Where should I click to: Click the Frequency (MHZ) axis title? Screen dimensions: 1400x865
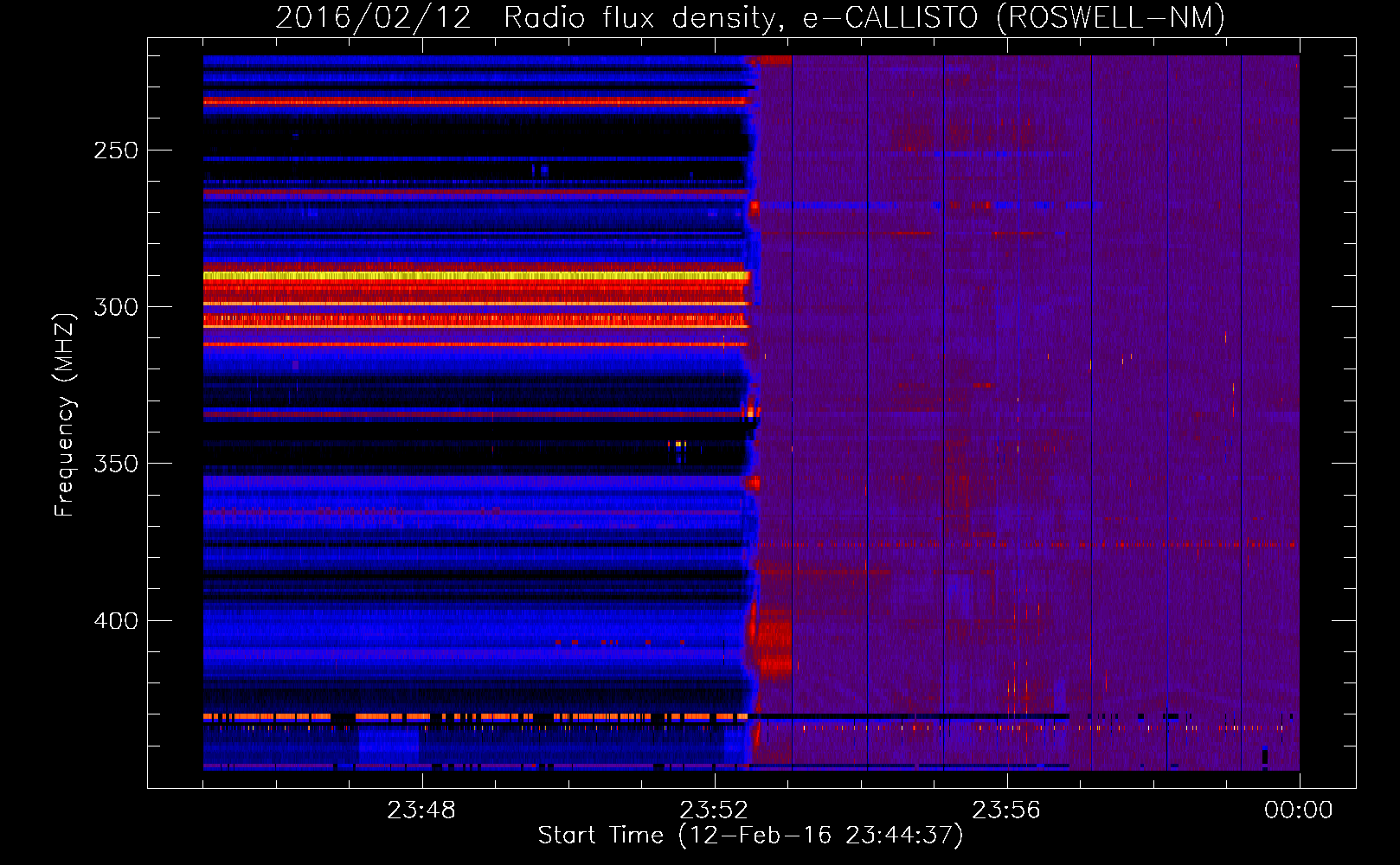[x=65, y=414]
